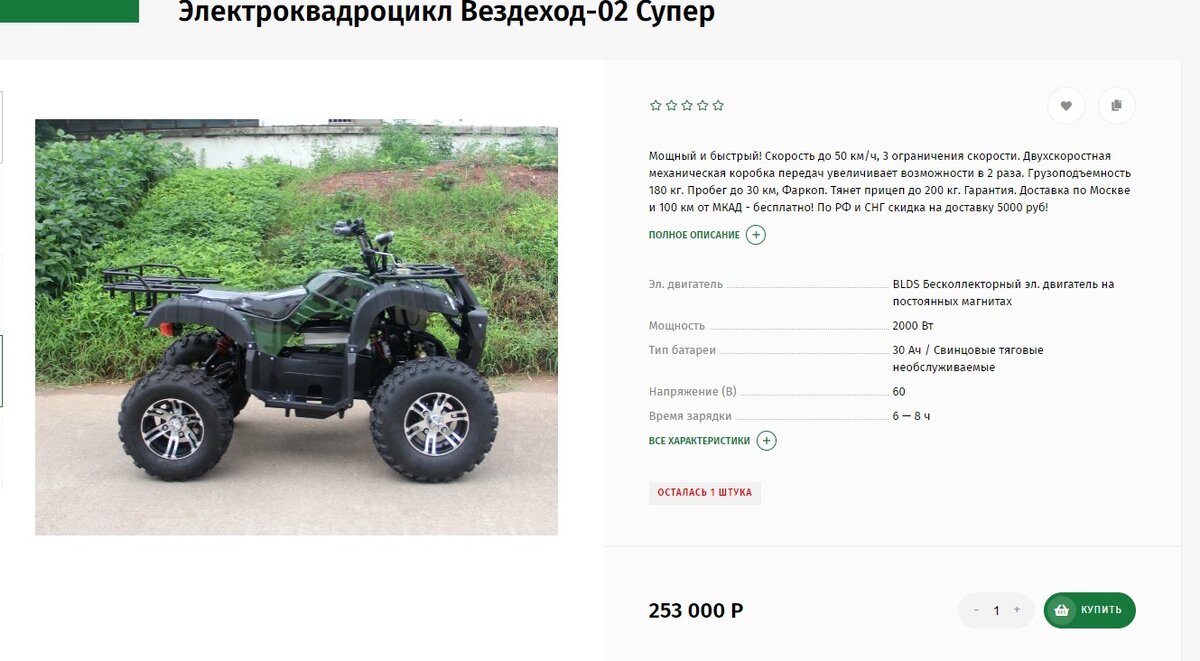Click the first rating star

656,105
